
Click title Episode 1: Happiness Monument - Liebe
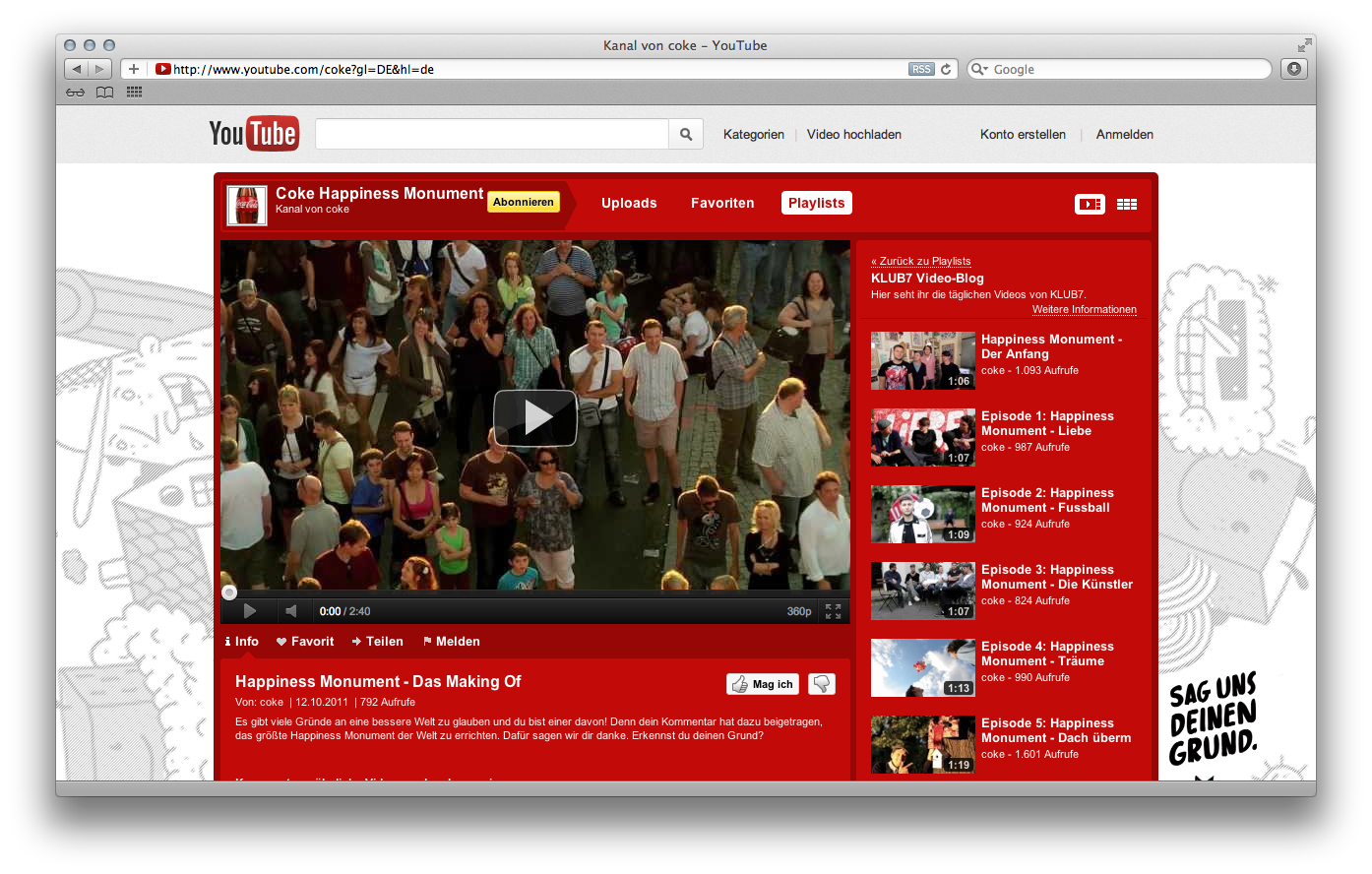tap(1047, 423)
